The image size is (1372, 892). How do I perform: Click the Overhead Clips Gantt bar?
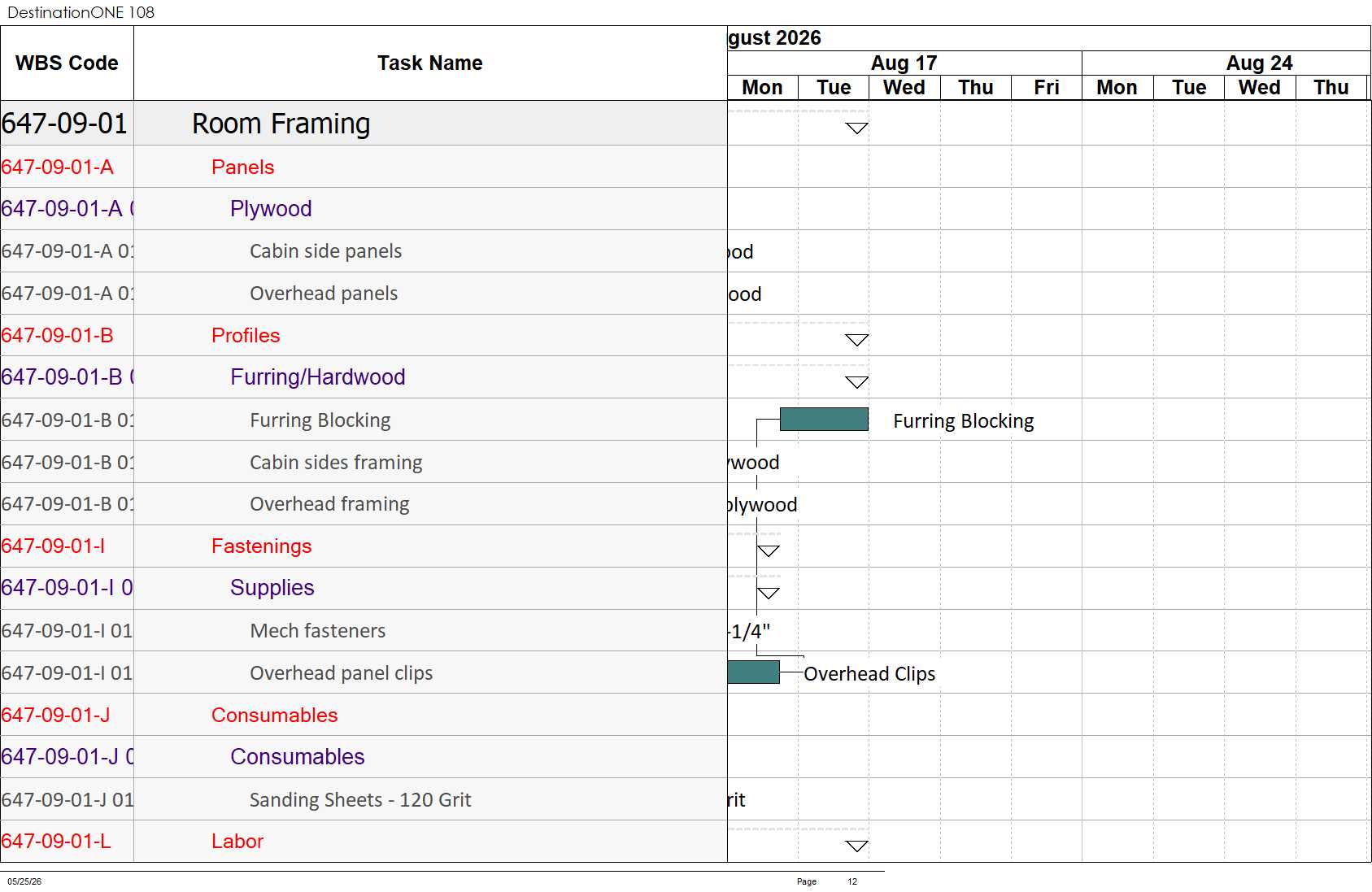[753, 672]
